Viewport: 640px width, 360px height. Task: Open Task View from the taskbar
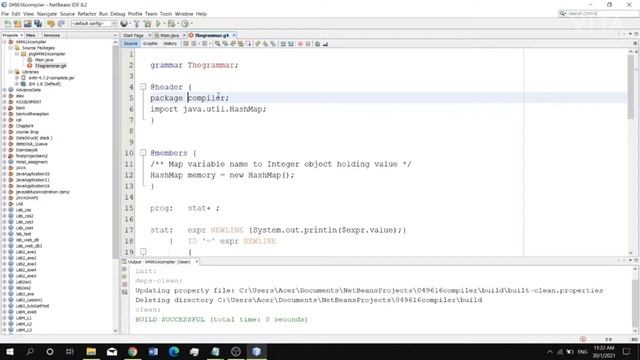click(70, 351)
